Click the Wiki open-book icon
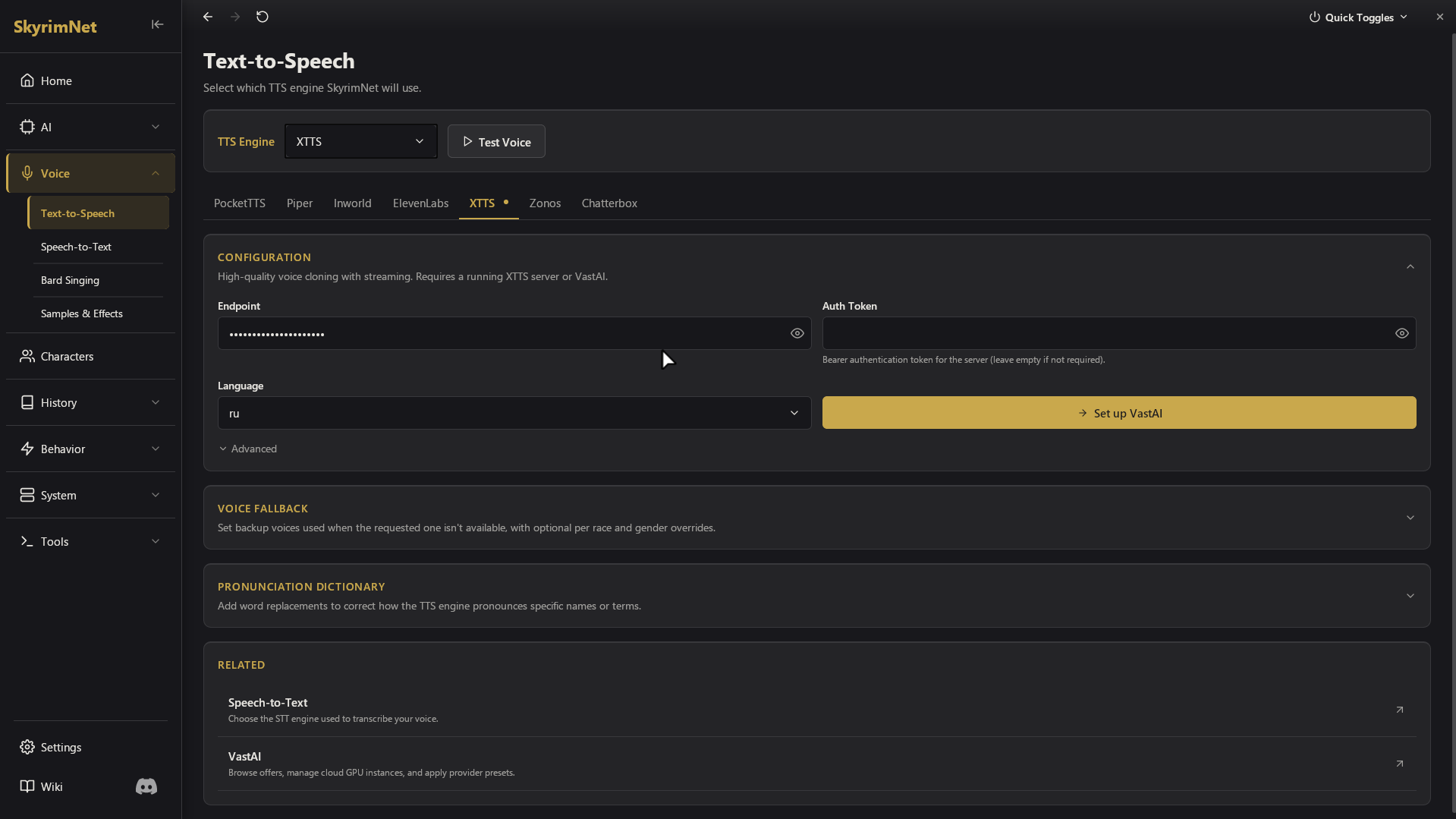Image resolution: width=1456 pixels, height=819 pixels. (x=27, y=786)
